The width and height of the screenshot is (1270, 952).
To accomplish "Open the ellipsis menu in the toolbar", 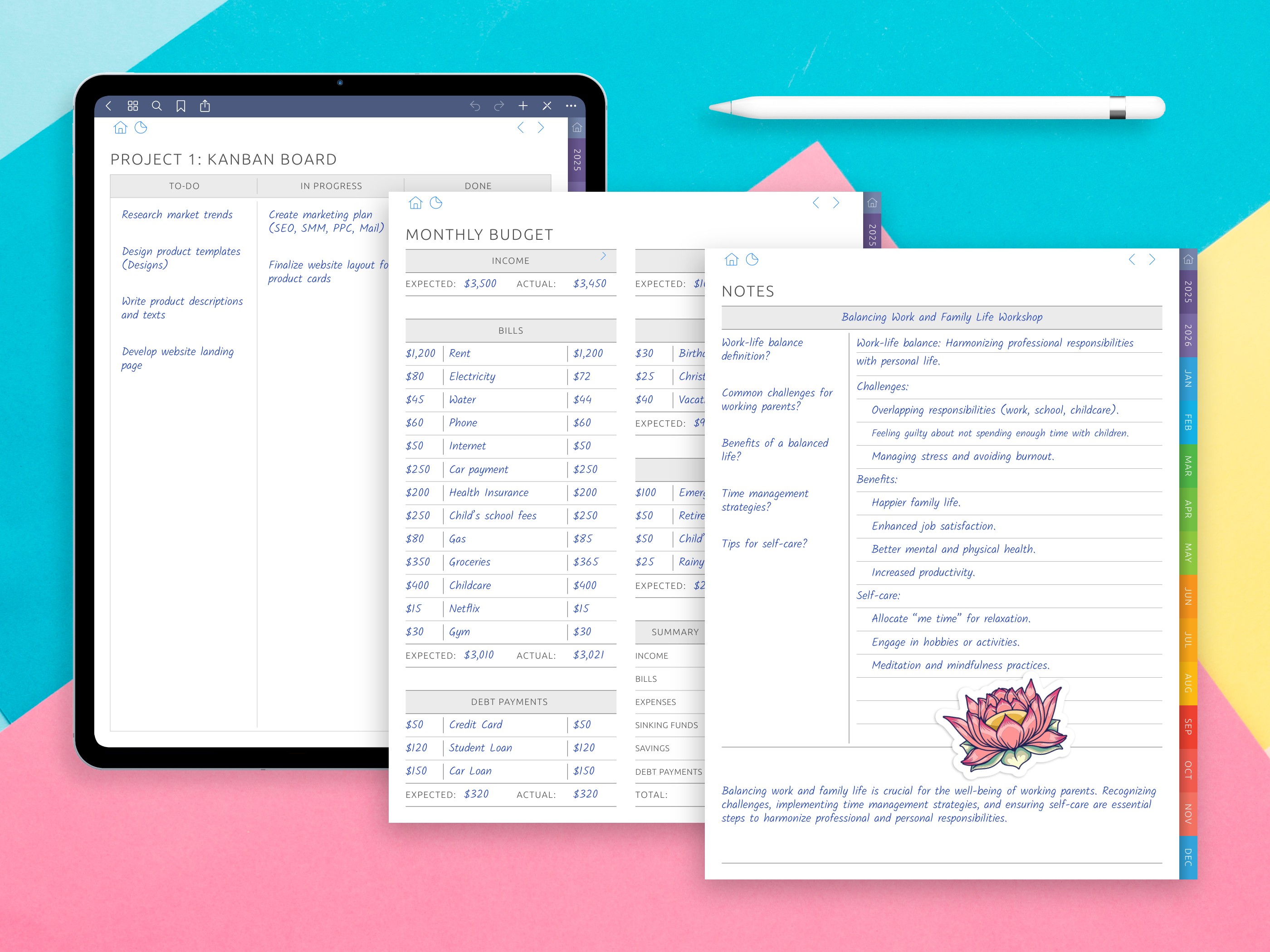I will pos(571,106).
